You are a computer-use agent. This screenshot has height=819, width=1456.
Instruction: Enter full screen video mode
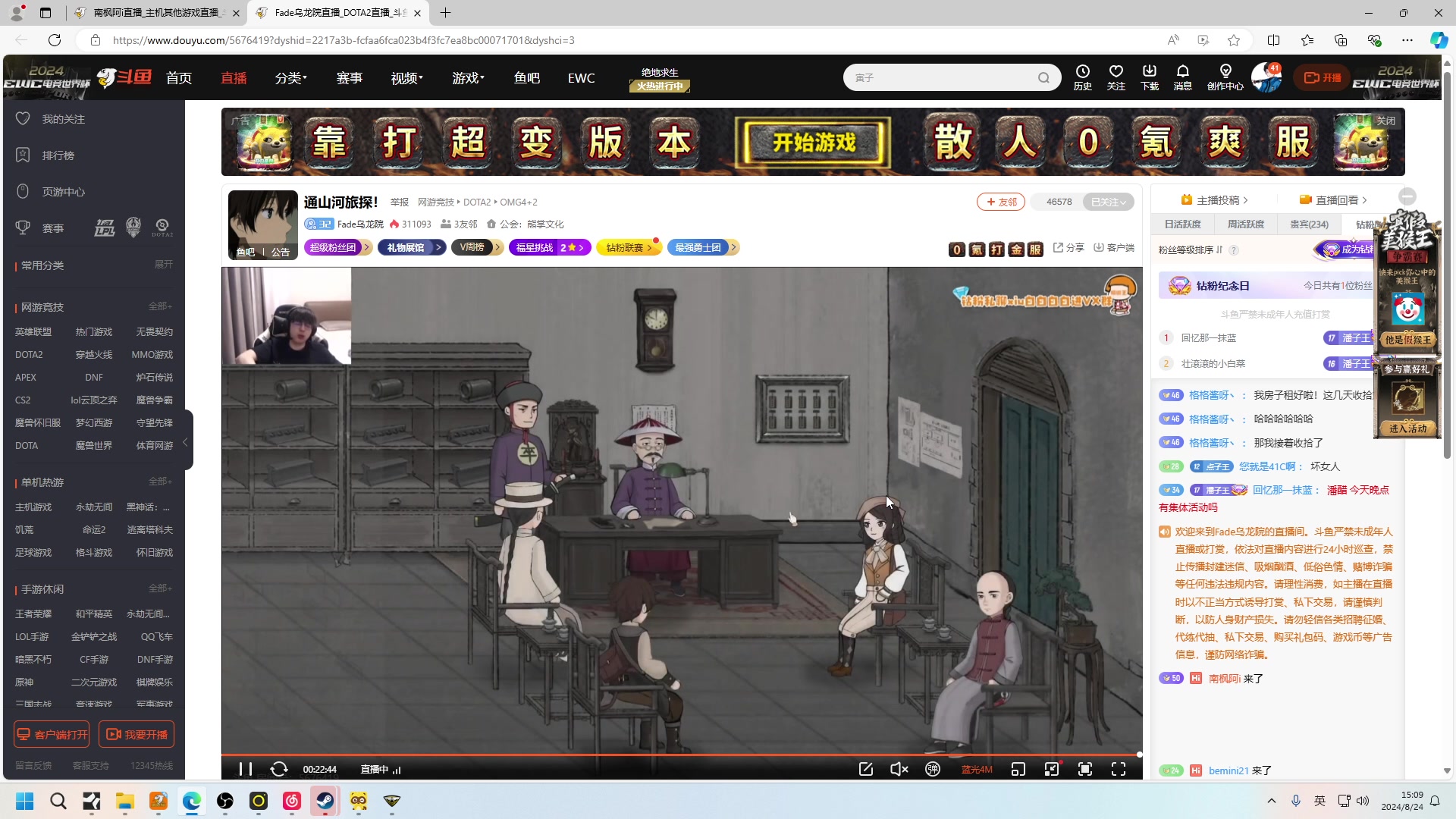pos(1119,769)
